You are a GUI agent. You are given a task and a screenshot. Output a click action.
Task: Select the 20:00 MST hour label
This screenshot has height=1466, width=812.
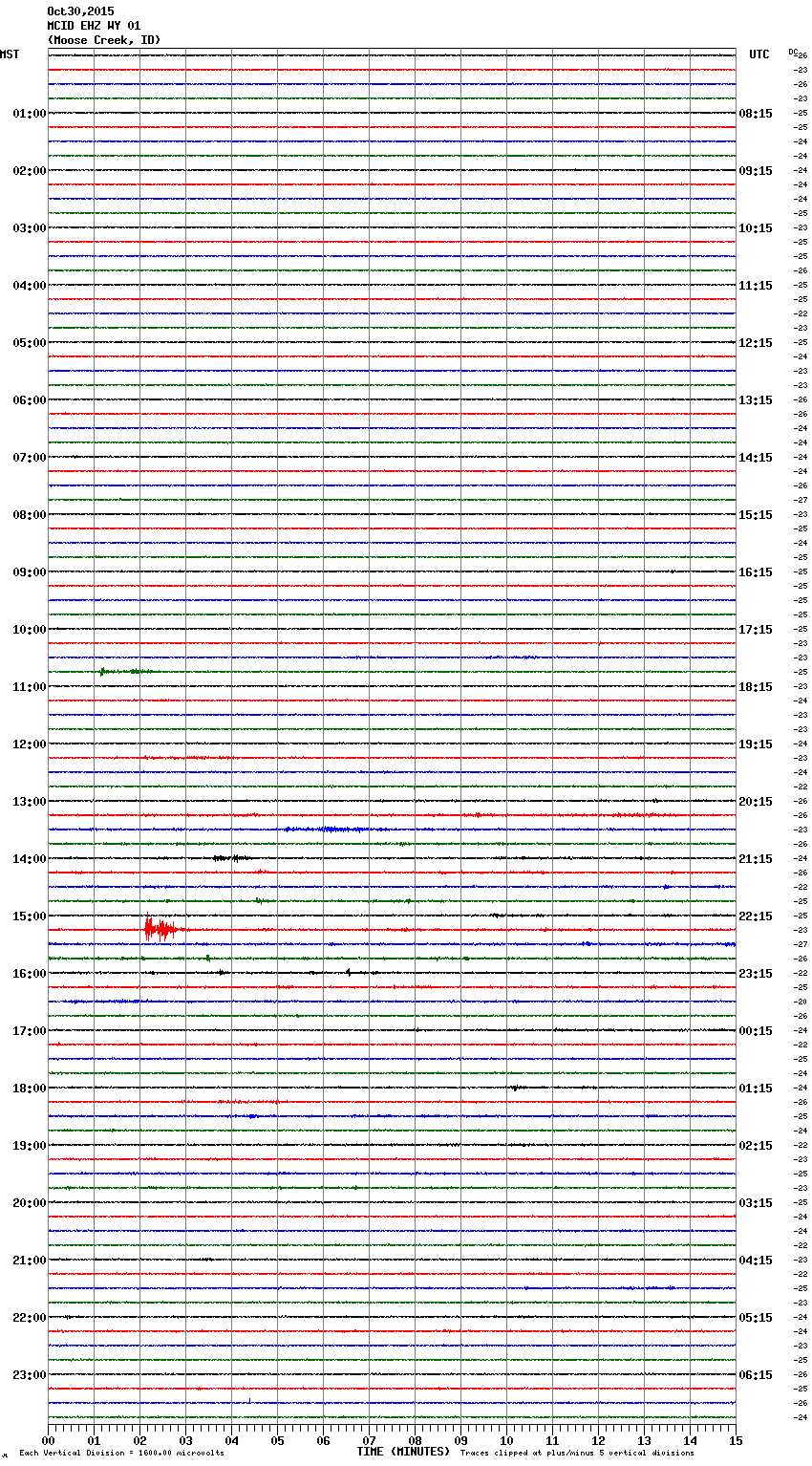click(30, 1203)
